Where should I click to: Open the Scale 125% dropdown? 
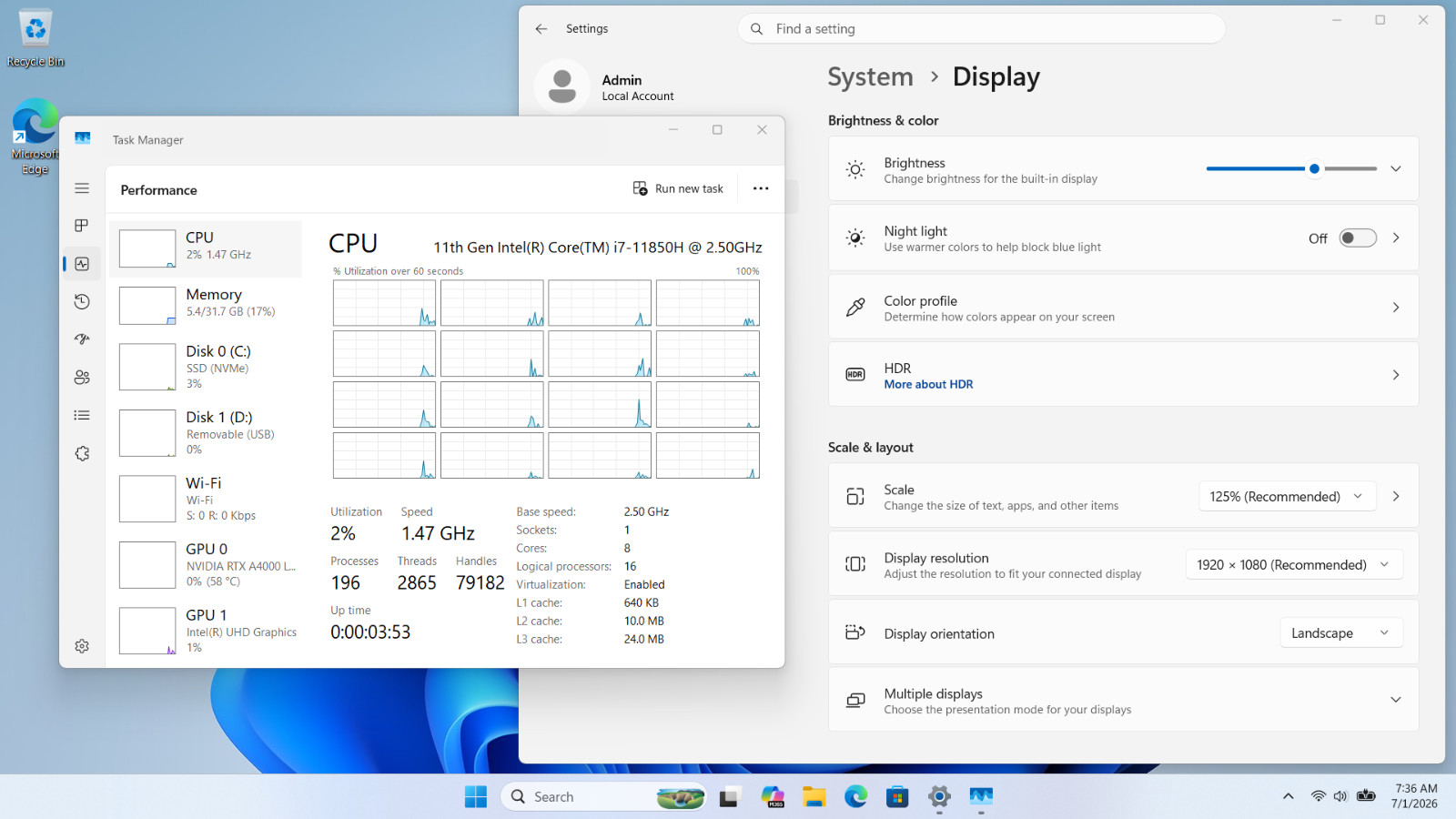pos(1287,497)
